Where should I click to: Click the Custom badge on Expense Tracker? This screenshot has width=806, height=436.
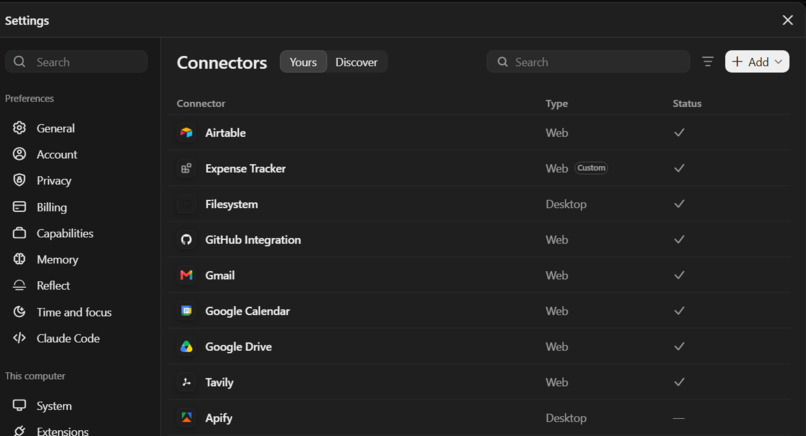591,168
